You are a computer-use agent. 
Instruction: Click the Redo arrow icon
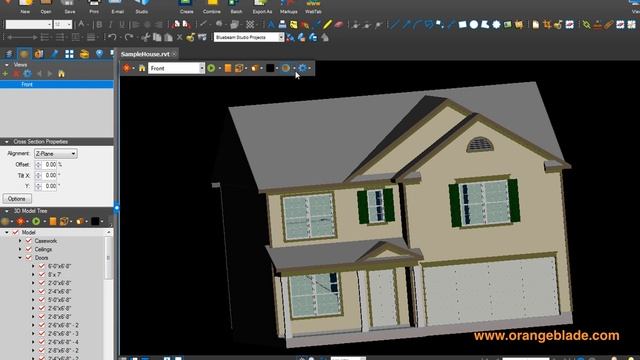coord(129,37)
